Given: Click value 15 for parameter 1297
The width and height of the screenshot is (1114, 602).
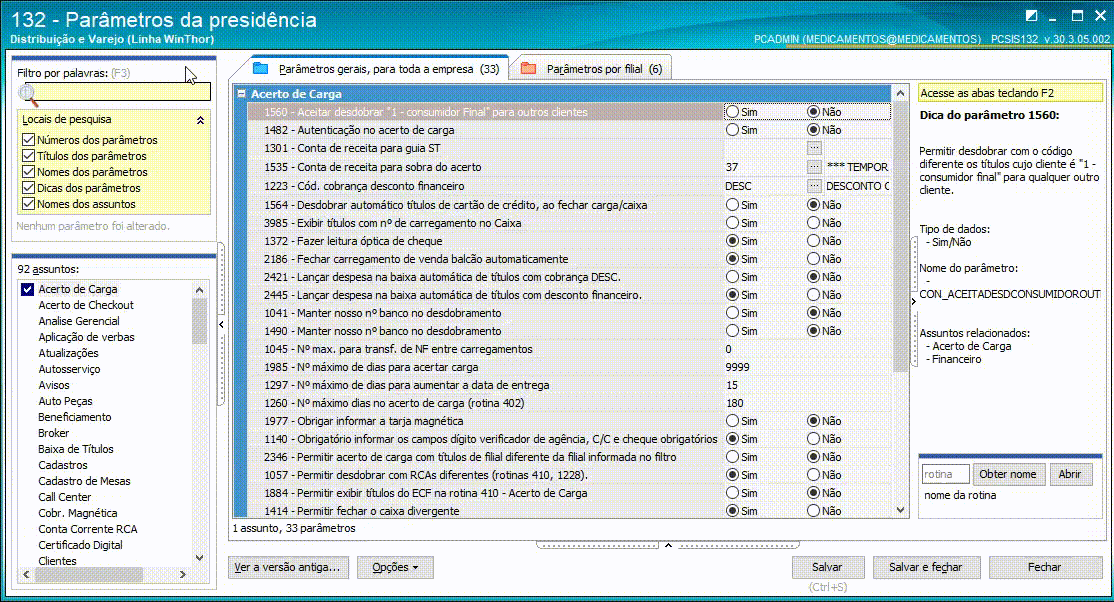Looking at the screenshot, I should coord(732,385).
